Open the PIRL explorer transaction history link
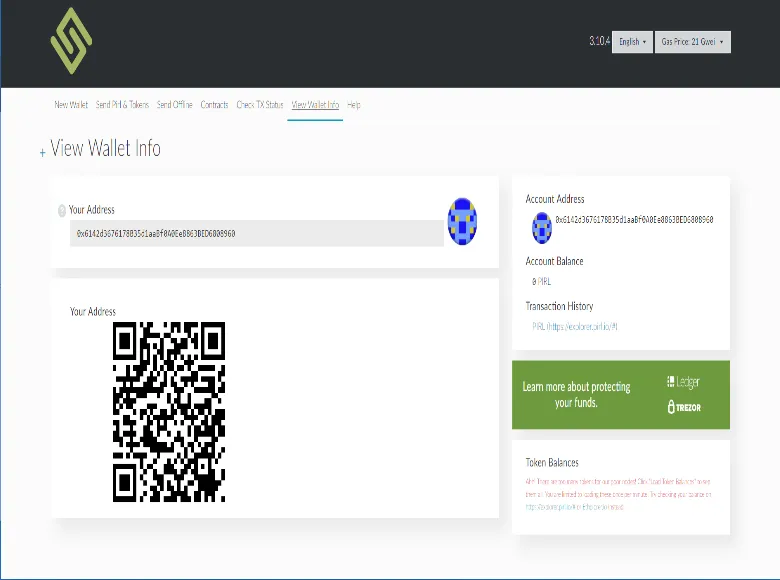This screenshot has height=580, width=780. (575, 326)
